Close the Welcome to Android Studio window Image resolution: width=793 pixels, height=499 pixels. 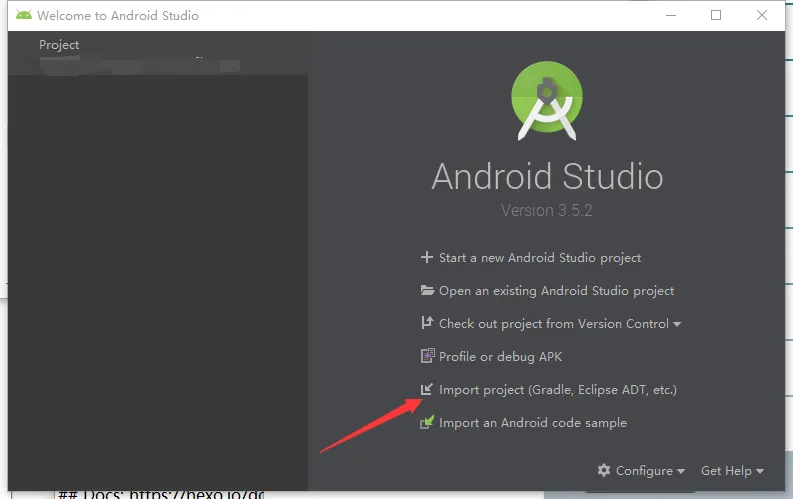(x=762, y=16)
